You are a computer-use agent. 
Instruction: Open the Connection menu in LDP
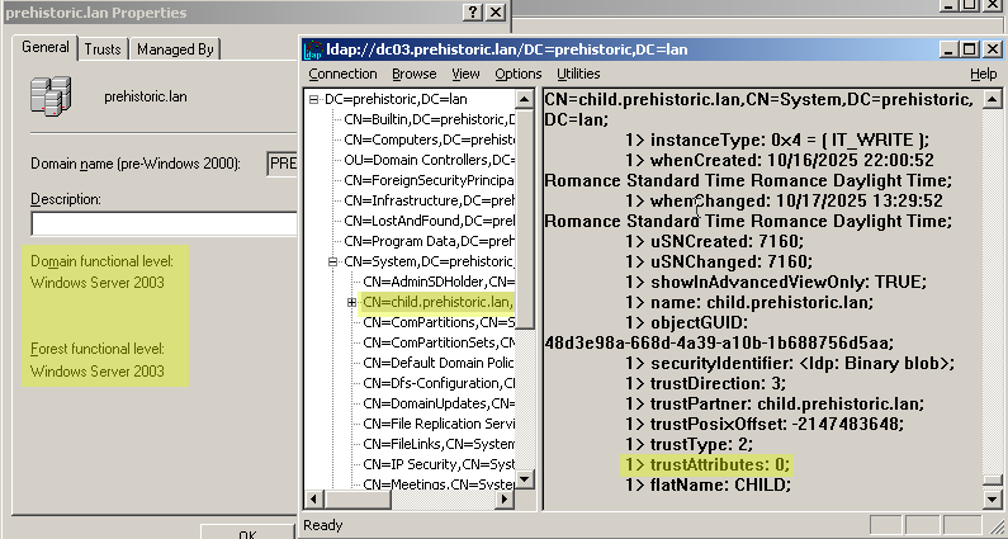coord(343,74)
